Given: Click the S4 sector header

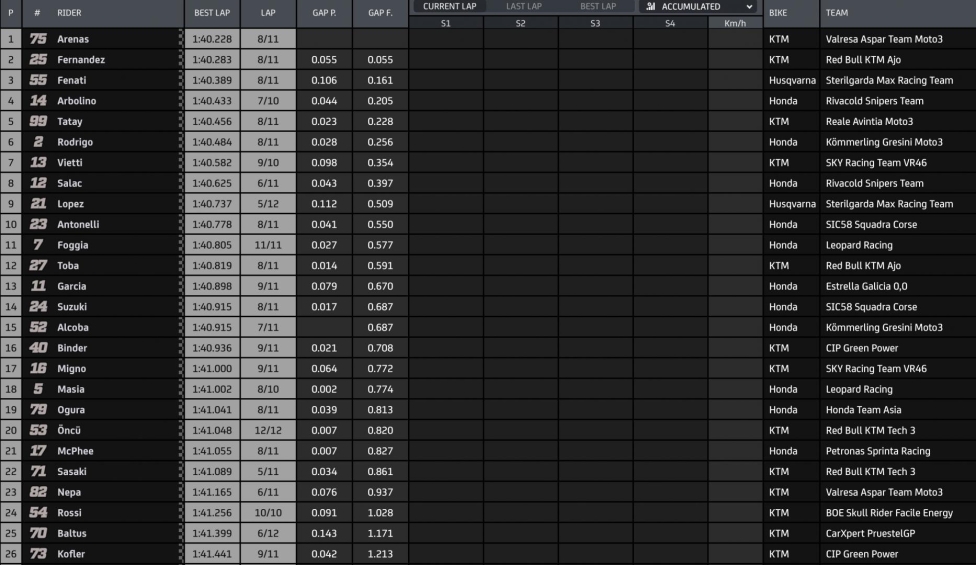Looking at the screenshot, I should coord(670,23).
